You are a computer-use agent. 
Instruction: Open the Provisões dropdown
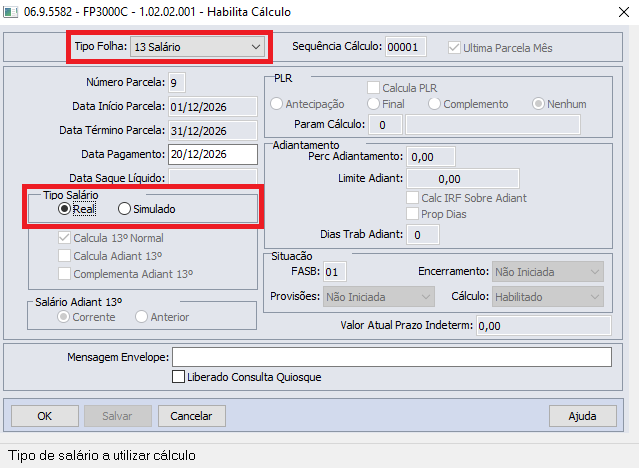point(379,297)
